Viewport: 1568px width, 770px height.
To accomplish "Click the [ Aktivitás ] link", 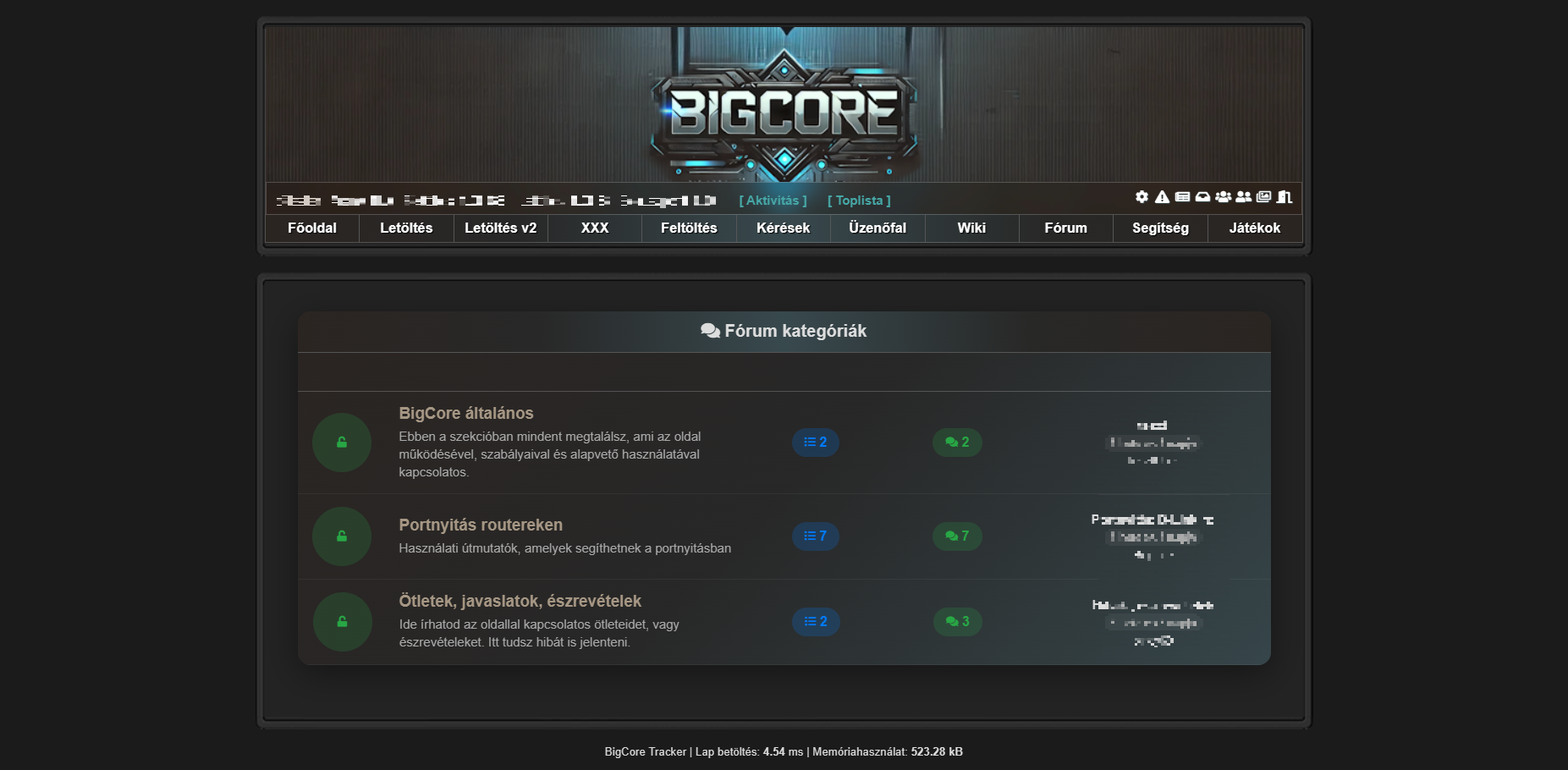I will pyautogui.click(x=773, y=201).
